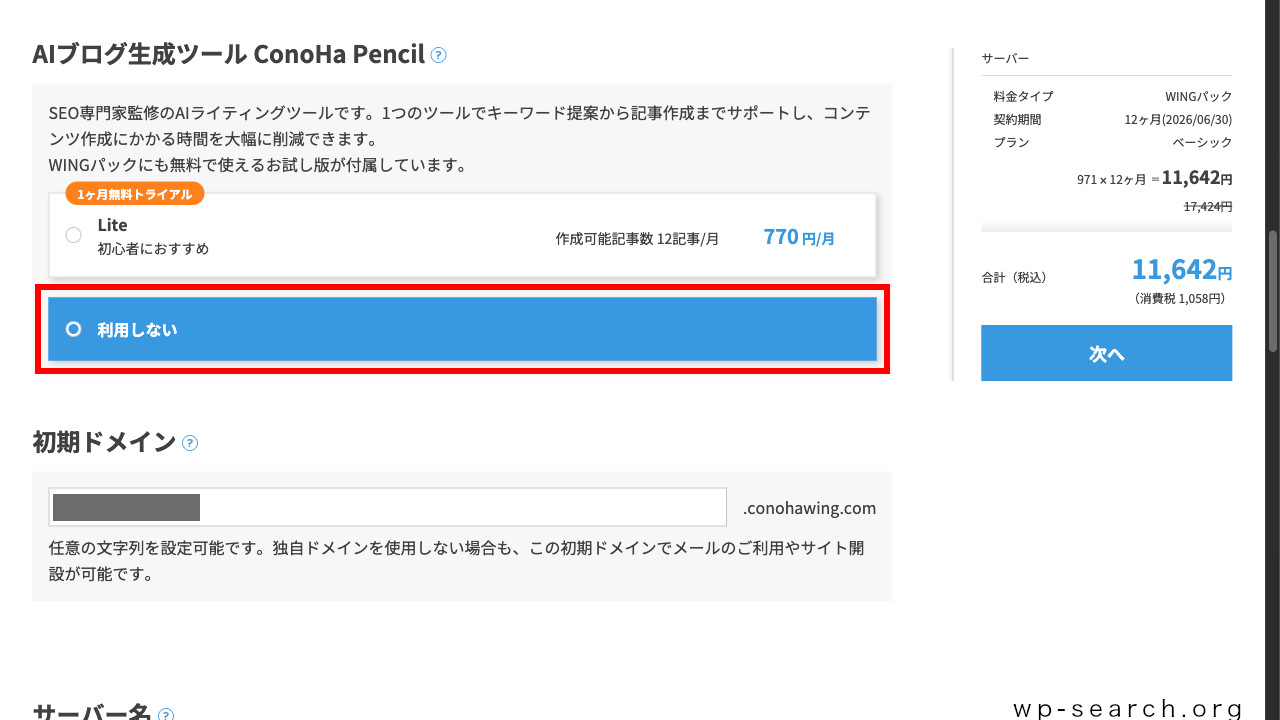The height and width of the screenshot is (720, 1280).
Task: Click the help icon beside サーバー名
Action: [166, 714]
